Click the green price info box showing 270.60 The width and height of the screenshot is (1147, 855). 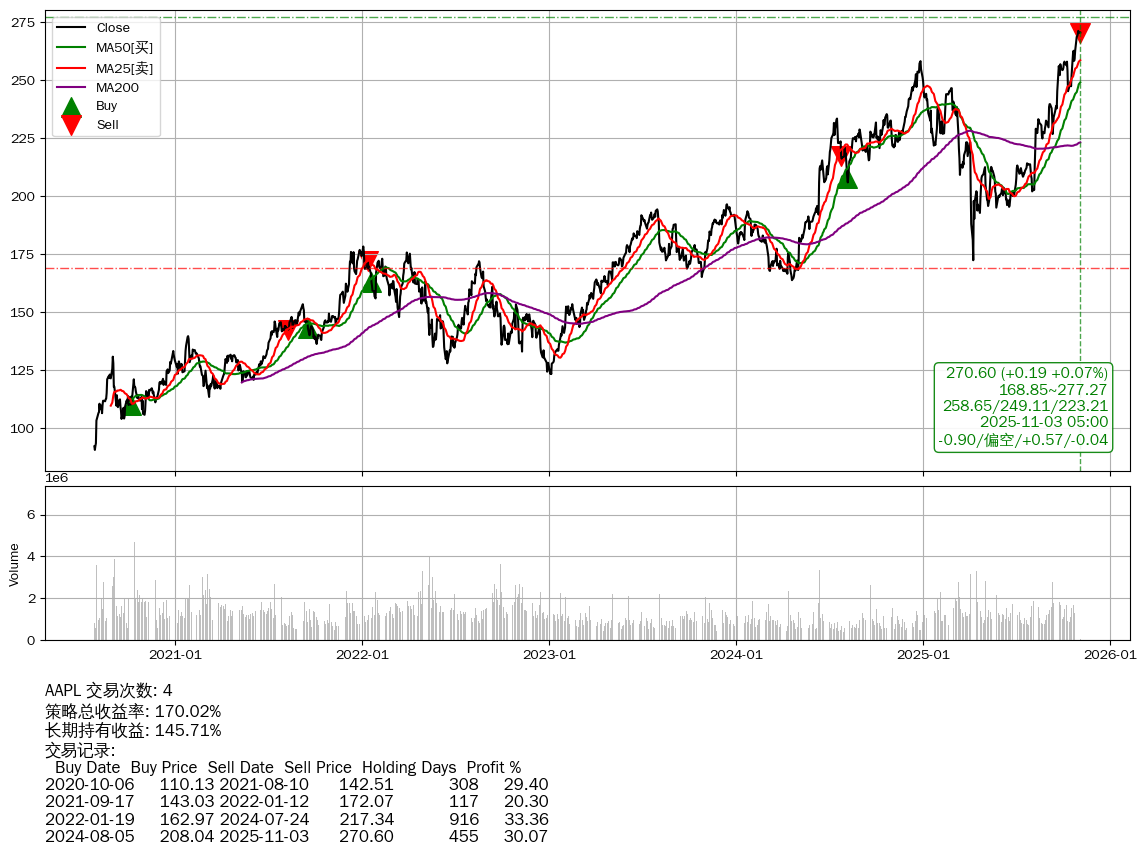(x=1024, y=406)
